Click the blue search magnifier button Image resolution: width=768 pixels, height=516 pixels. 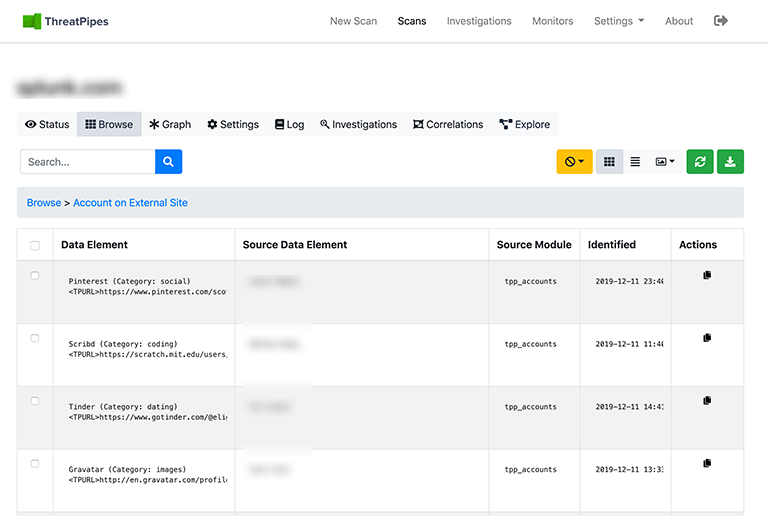tap(168, 162)
